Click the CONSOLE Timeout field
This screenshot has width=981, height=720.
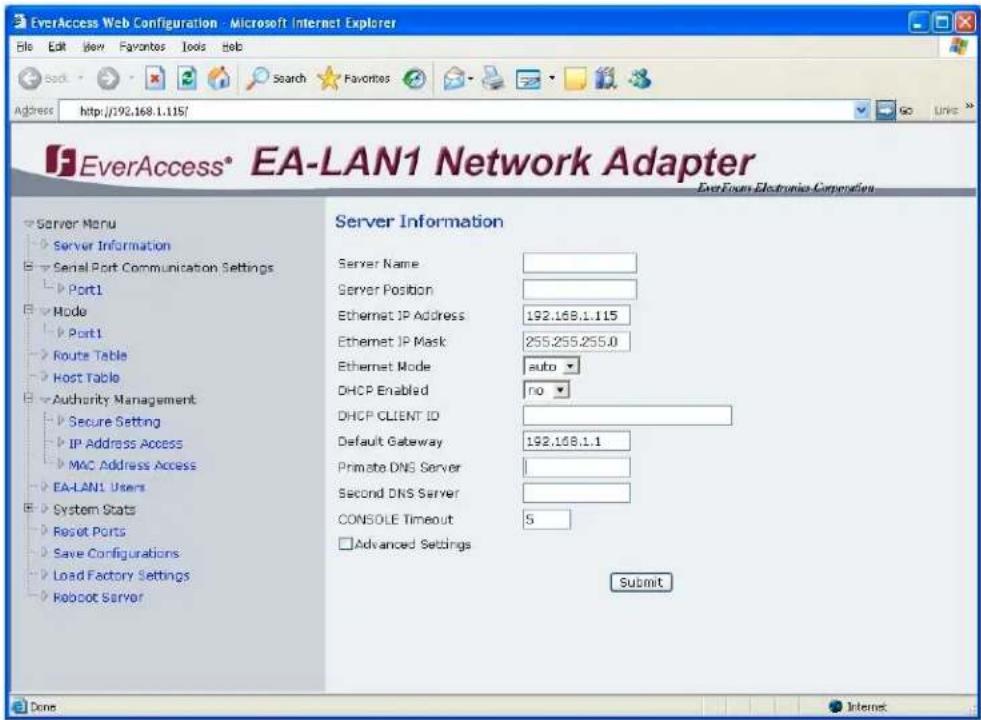point(546,519)
